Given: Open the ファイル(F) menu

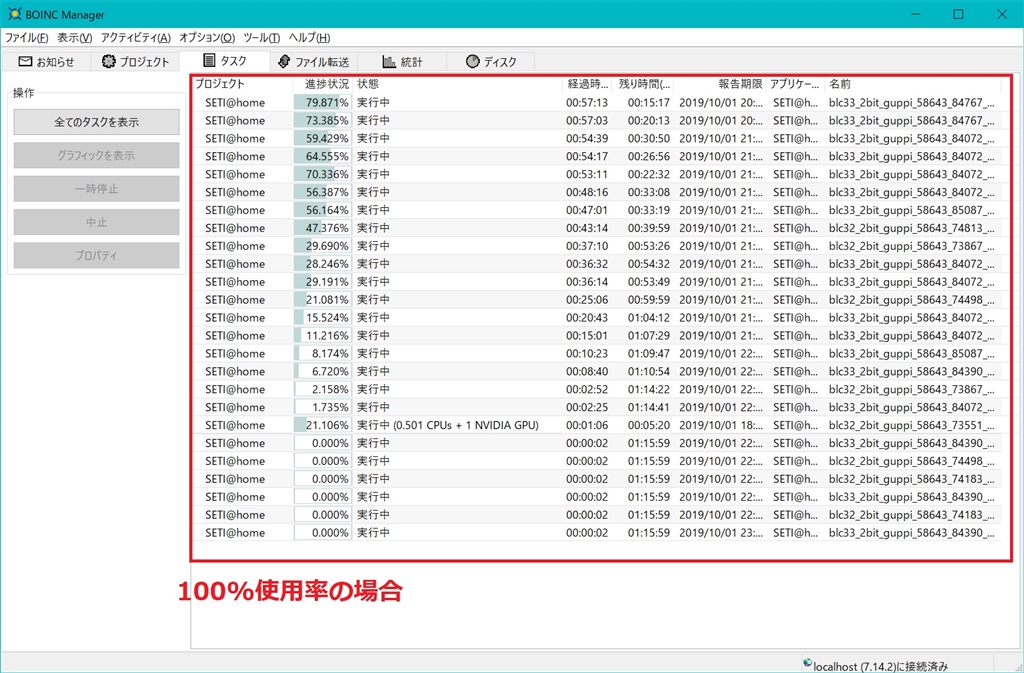Looking at the screenshot, I should tap(27, 38).
